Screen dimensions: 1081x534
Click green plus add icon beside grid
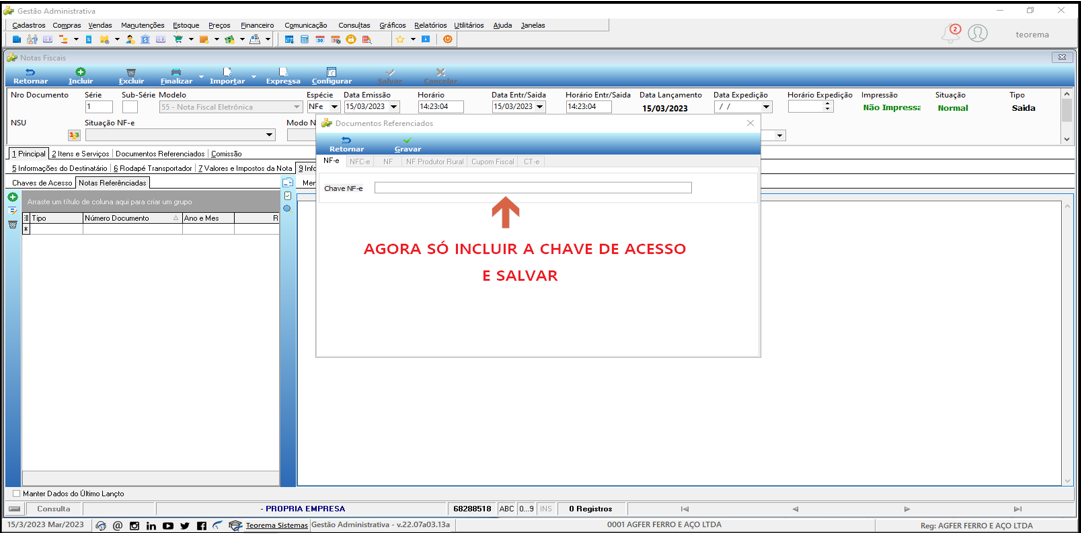click(12, 197)
